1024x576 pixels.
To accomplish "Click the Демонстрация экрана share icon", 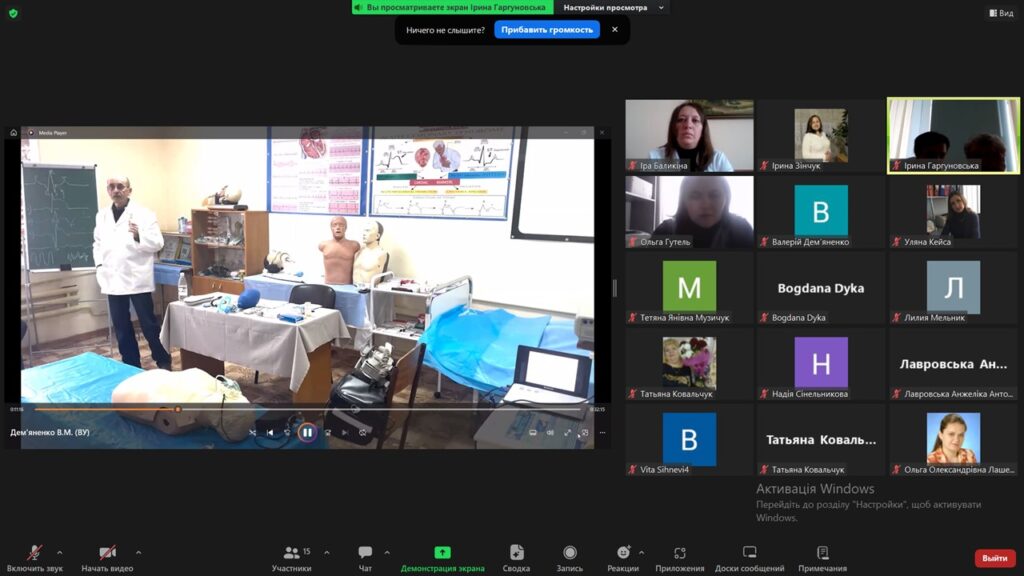I will [442, 552].
